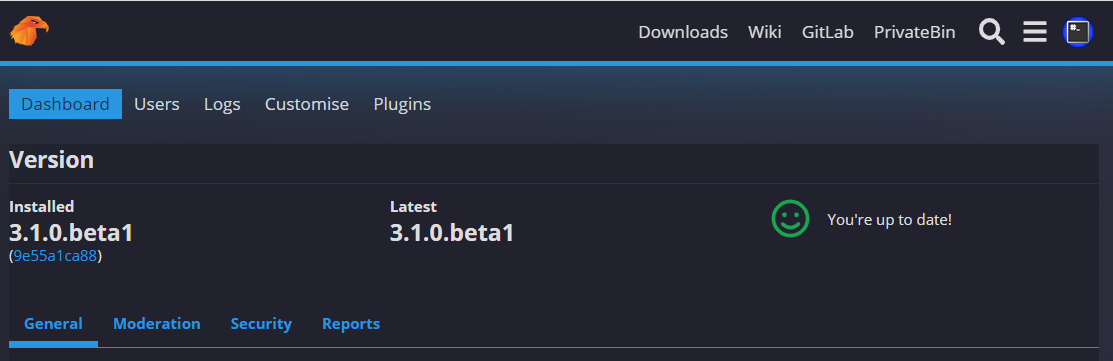Select the General dashboard tab

53,324
